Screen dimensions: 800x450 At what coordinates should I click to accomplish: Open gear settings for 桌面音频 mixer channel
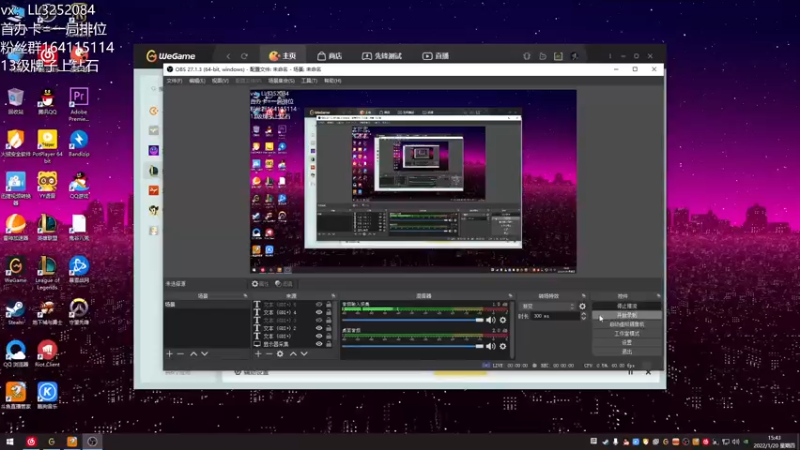[503, 346]
